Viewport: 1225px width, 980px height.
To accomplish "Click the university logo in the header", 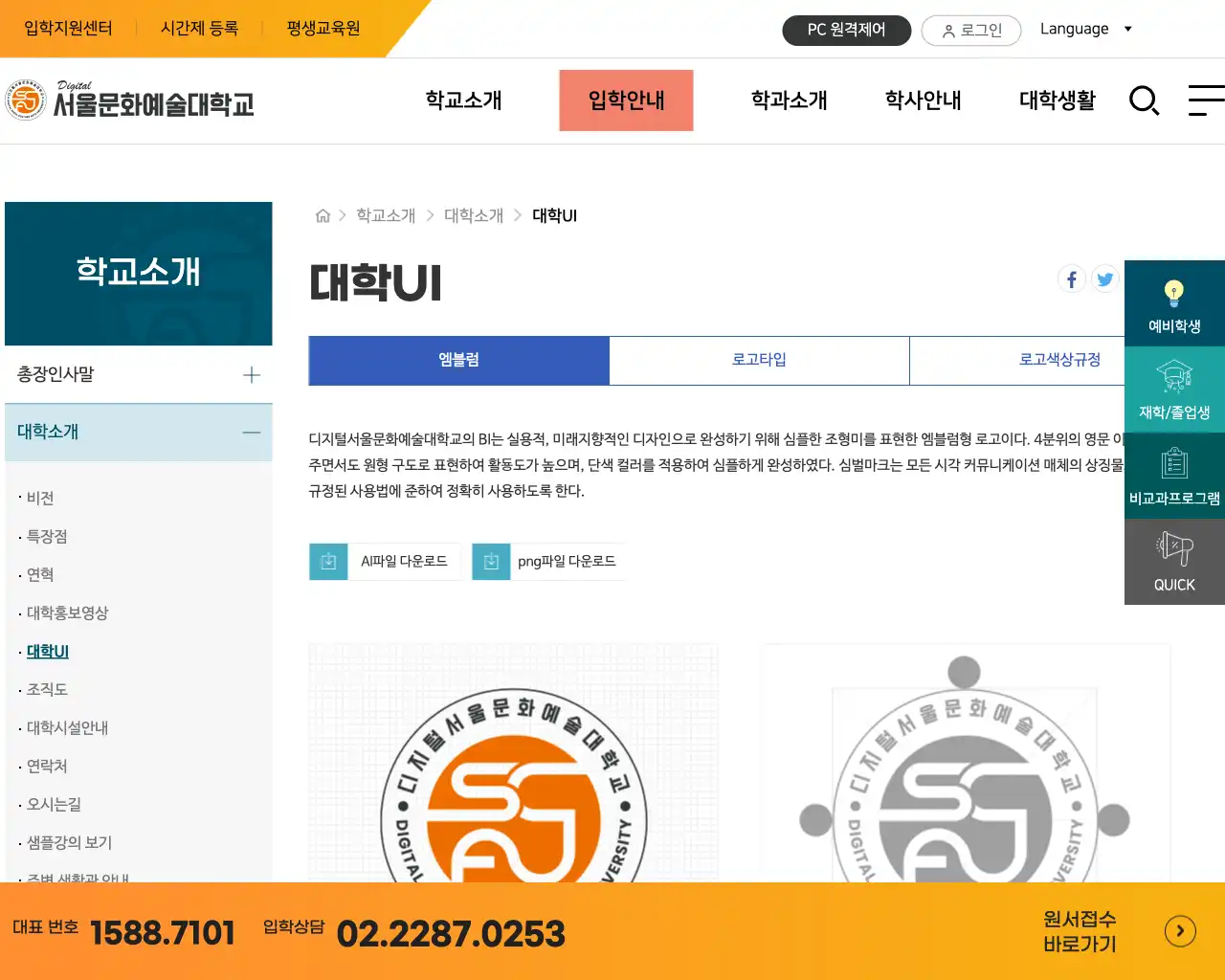I will pyautogui.click(x=129, y=100).
